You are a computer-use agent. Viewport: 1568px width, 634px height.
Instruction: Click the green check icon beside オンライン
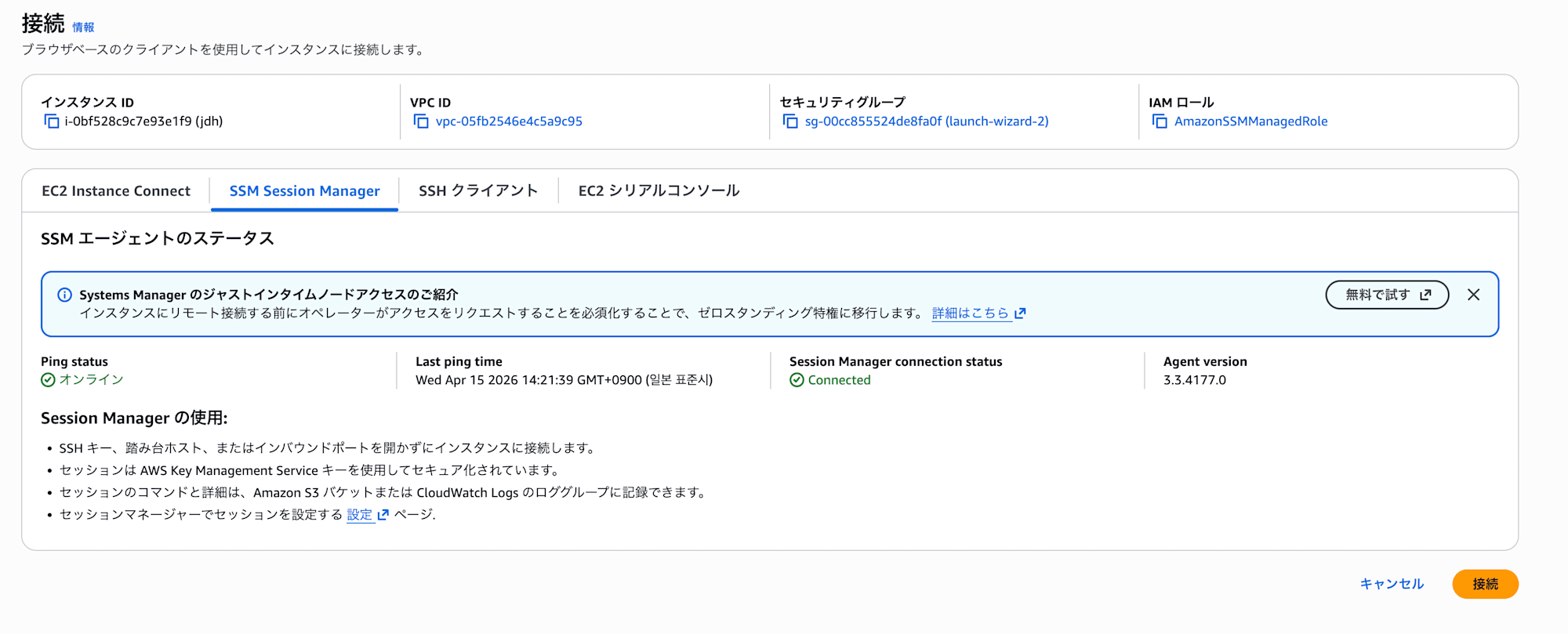[48, 380]
